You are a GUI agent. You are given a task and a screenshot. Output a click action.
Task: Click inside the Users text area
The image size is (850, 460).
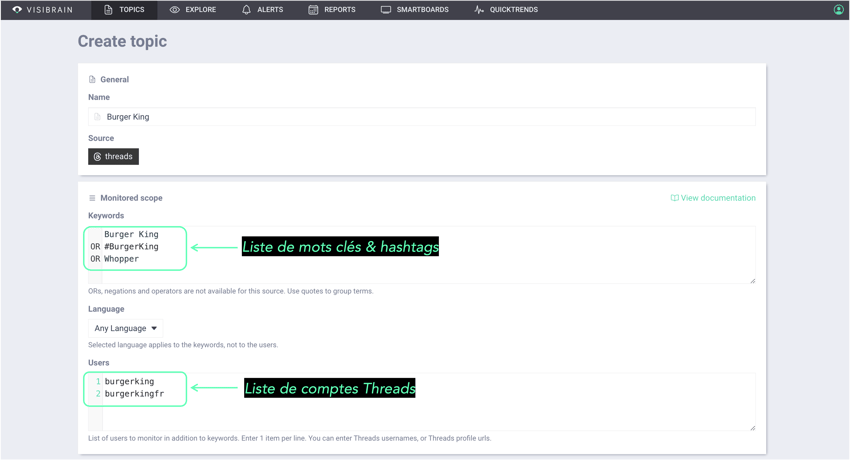tap(422, 401)
